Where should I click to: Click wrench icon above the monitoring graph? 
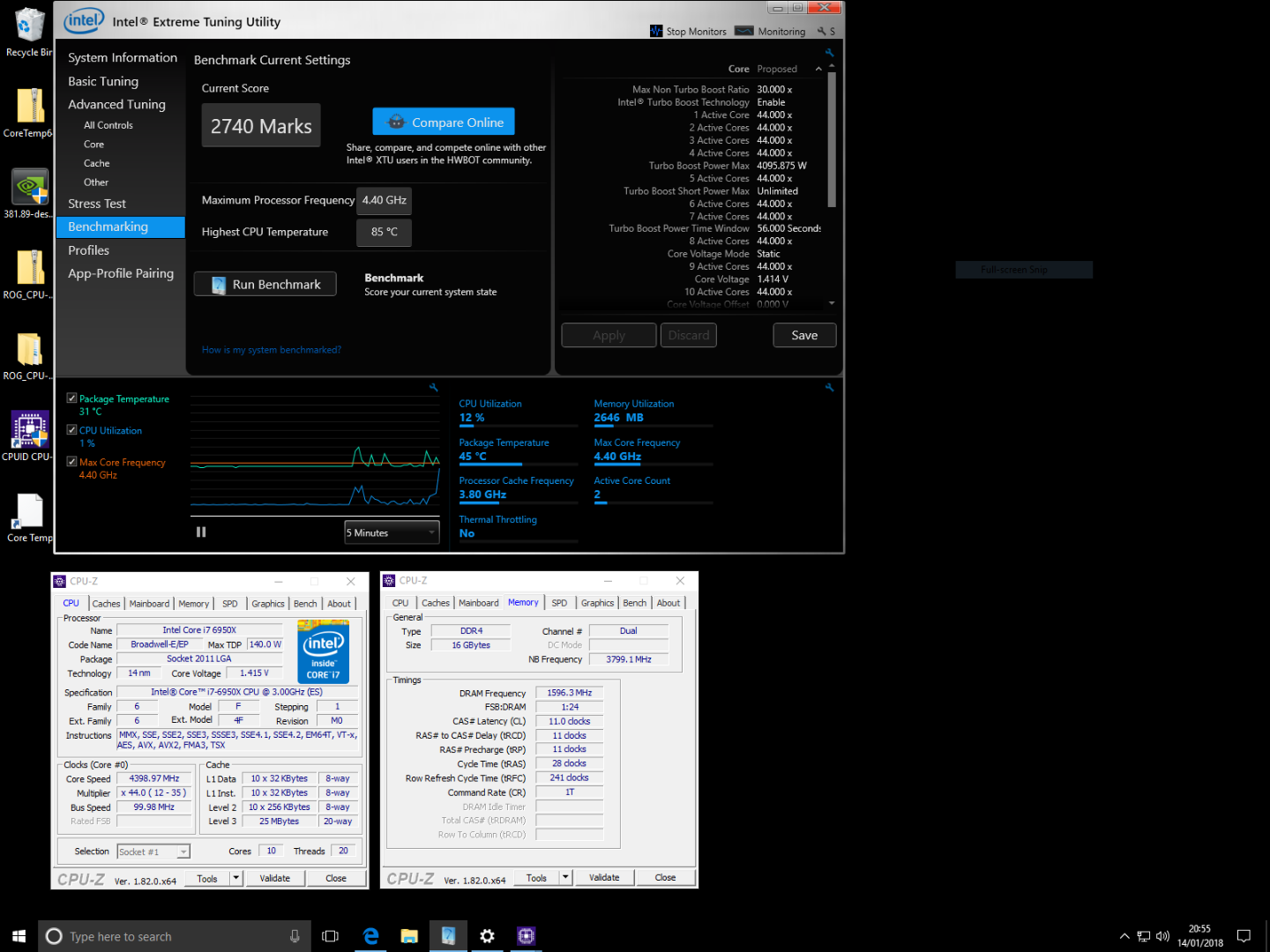tap(433, 387)
